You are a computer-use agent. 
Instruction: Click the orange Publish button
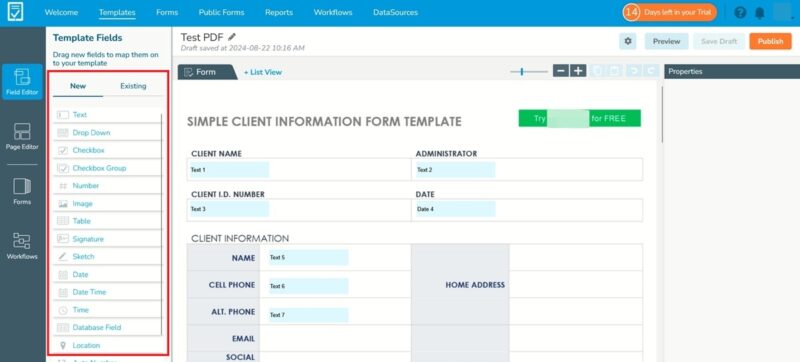(770, 41)
